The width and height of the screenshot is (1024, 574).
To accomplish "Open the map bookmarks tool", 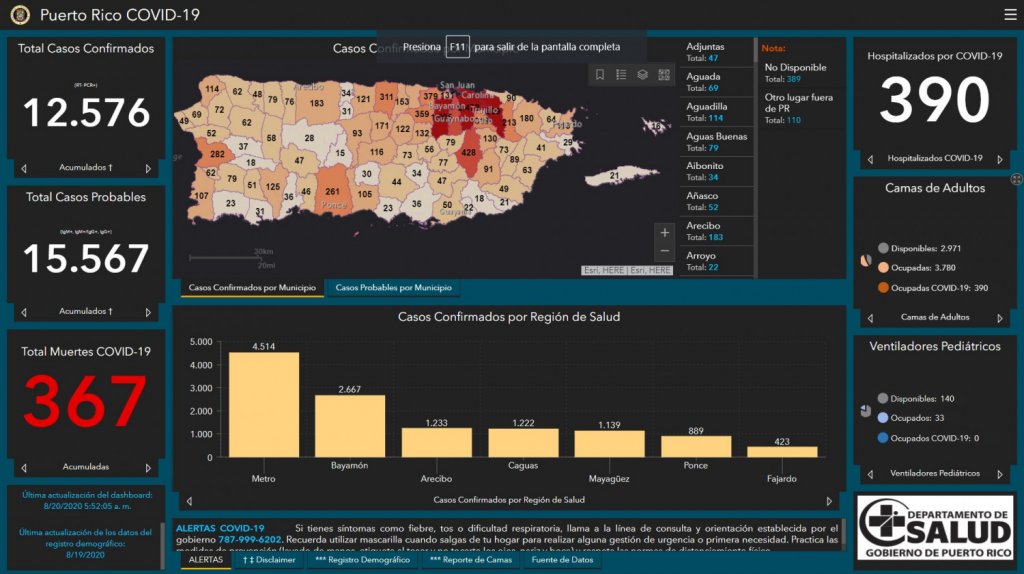I will coord(600,75).
